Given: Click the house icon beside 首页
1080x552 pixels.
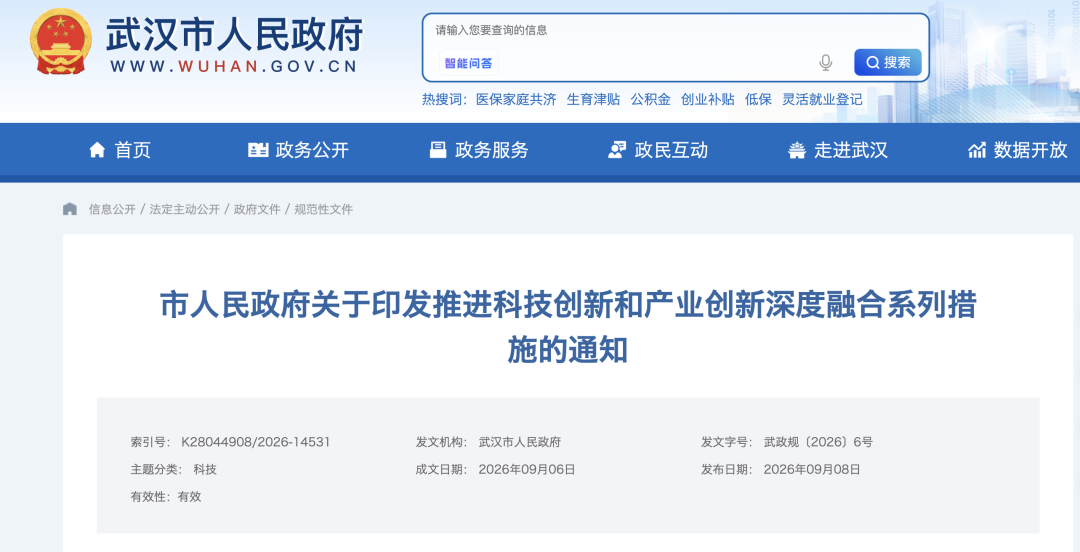Looking at the screenshot, I should point(97,150).
